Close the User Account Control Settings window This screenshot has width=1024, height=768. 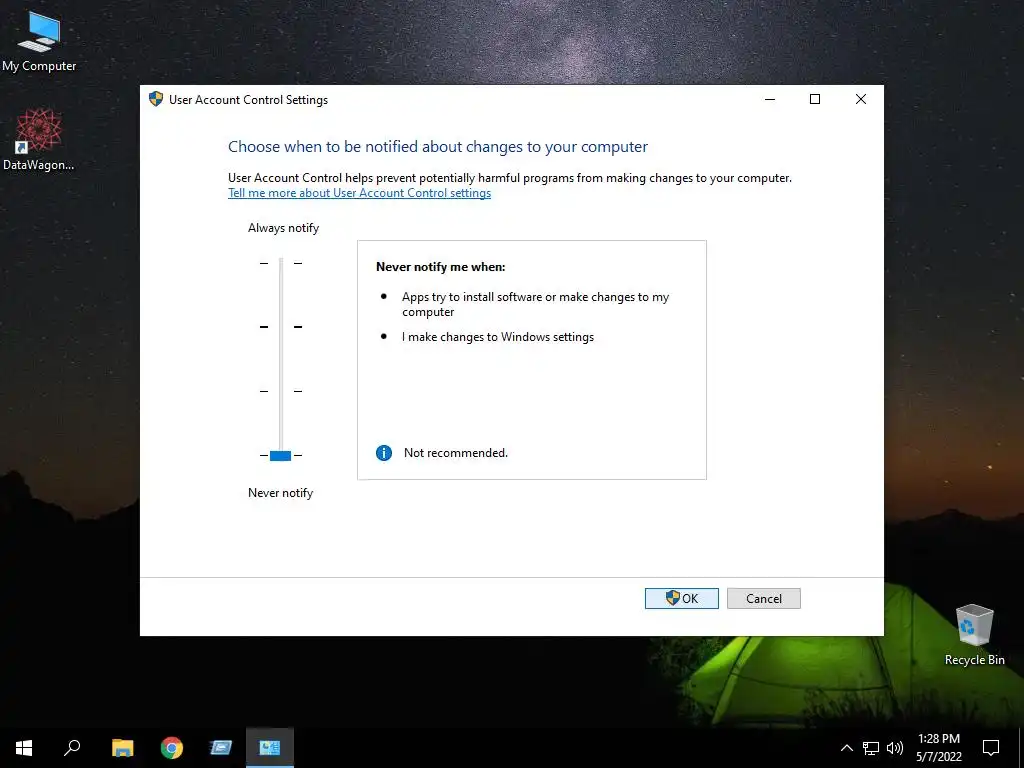click(861, 99)
